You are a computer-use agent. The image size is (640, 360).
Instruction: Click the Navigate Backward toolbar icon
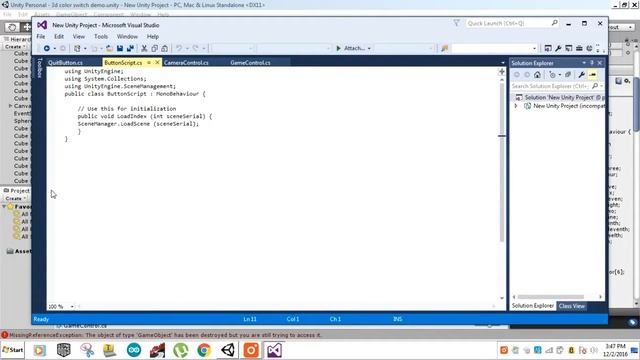[47, 48]
